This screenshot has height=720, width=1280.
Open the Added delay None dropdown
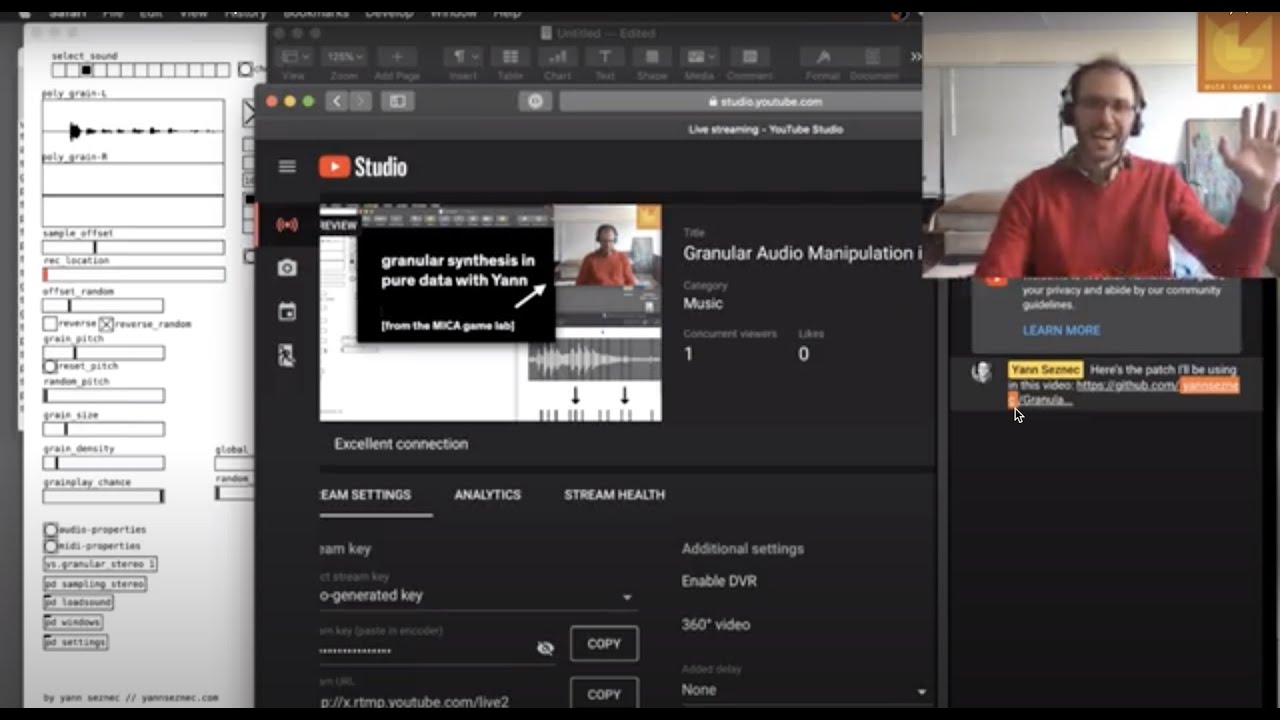coord(806,690)
